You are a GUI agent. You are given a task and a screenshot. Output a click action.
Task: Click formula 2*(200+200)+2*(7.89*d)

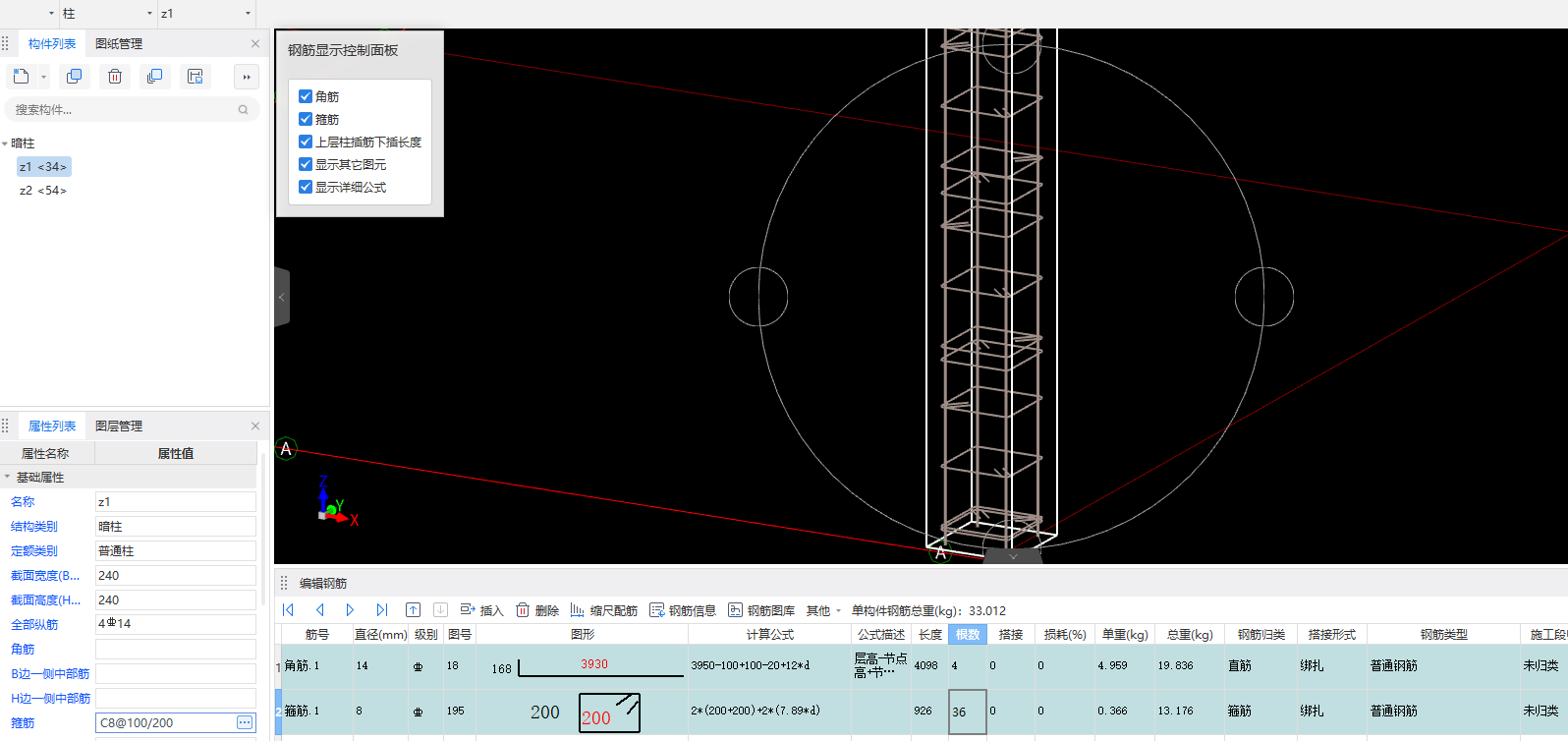pyautogui.click(x=769, y=712)
